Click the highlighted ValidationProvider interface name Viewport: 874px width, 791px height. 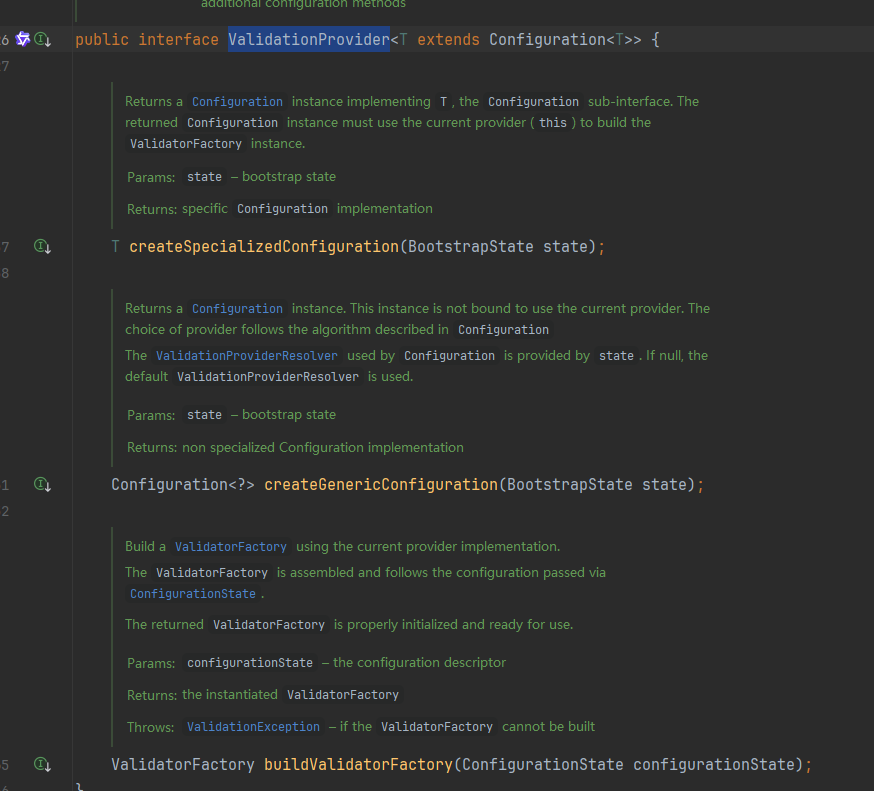[308, 39]
